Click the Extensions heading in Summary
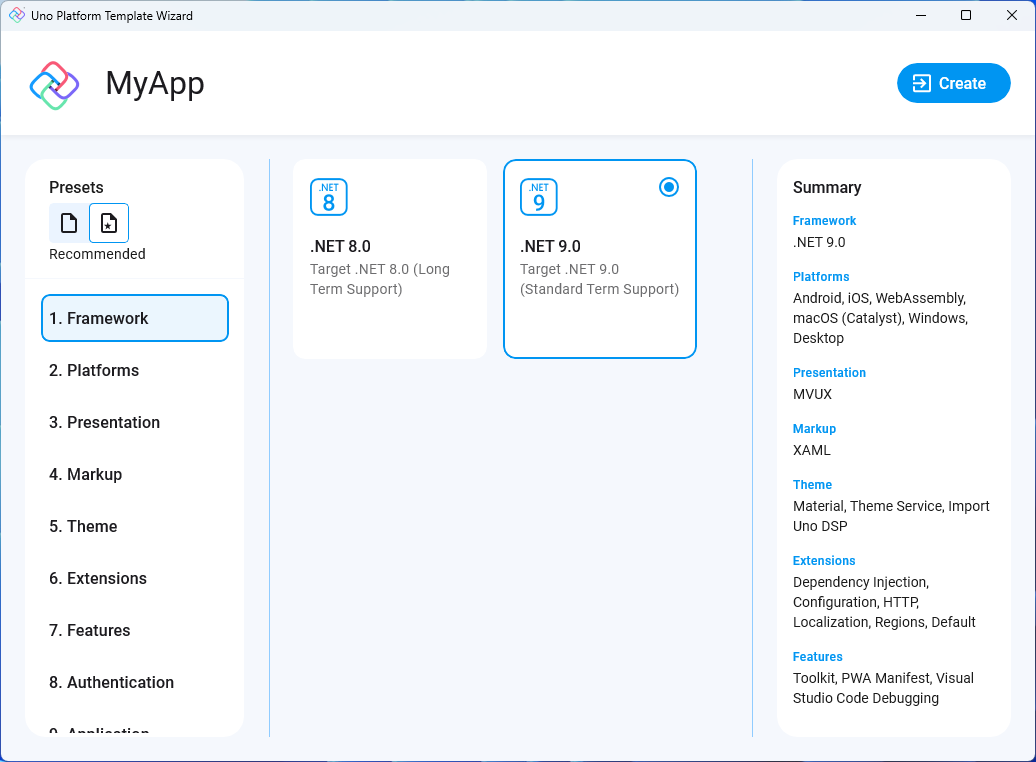 [824, 560]
